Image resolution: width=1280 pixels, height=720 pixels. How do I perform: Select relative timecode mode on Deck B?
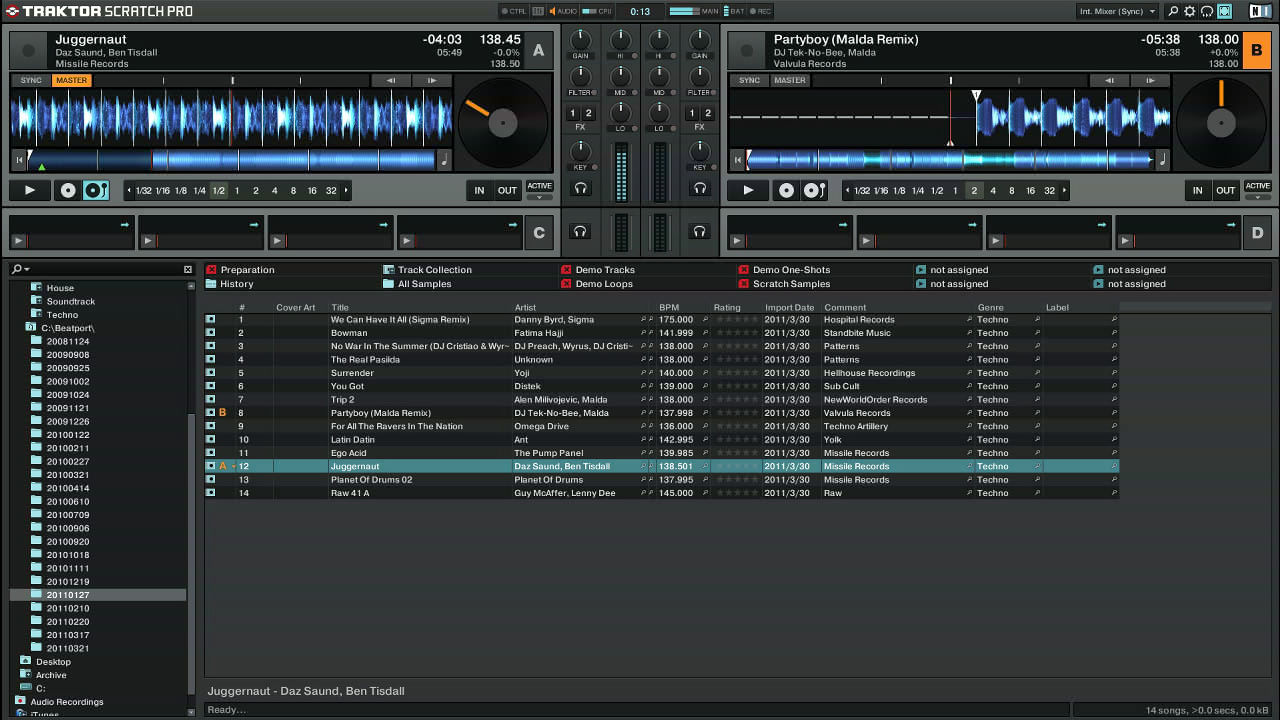click(787, 190)
